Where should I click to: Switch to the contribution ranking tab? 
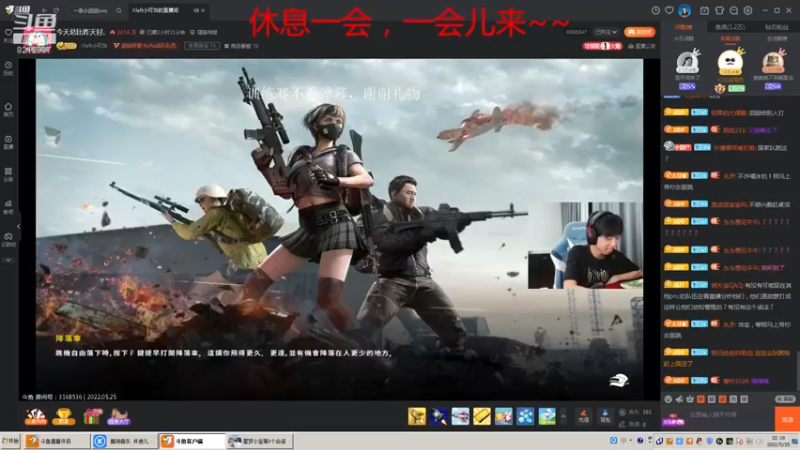(x=683, y=27)
